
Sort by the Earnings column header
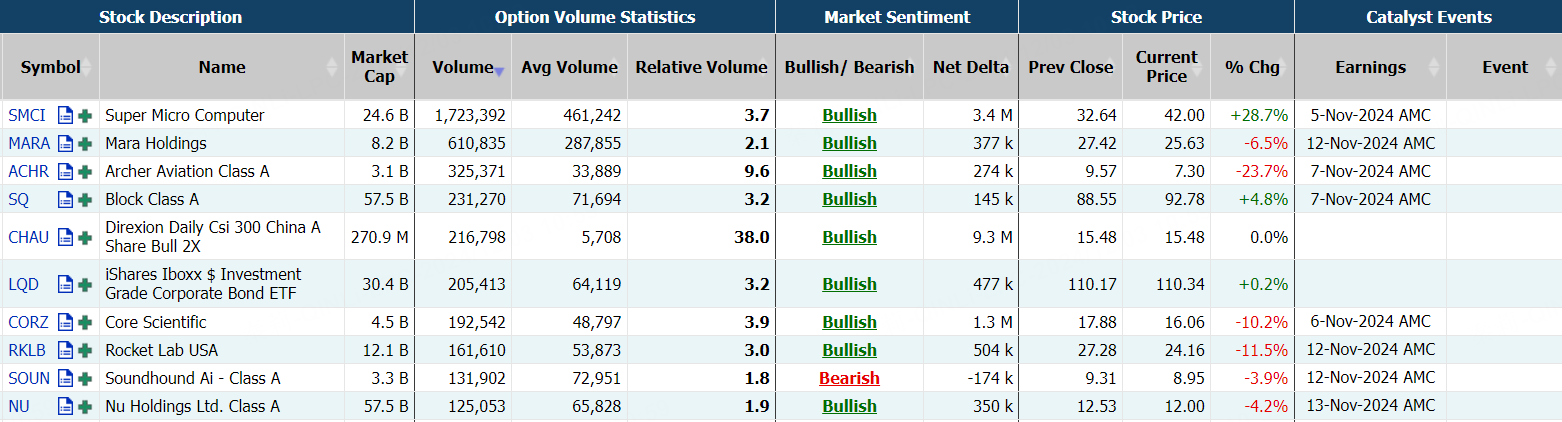(x=1370, y=68)
